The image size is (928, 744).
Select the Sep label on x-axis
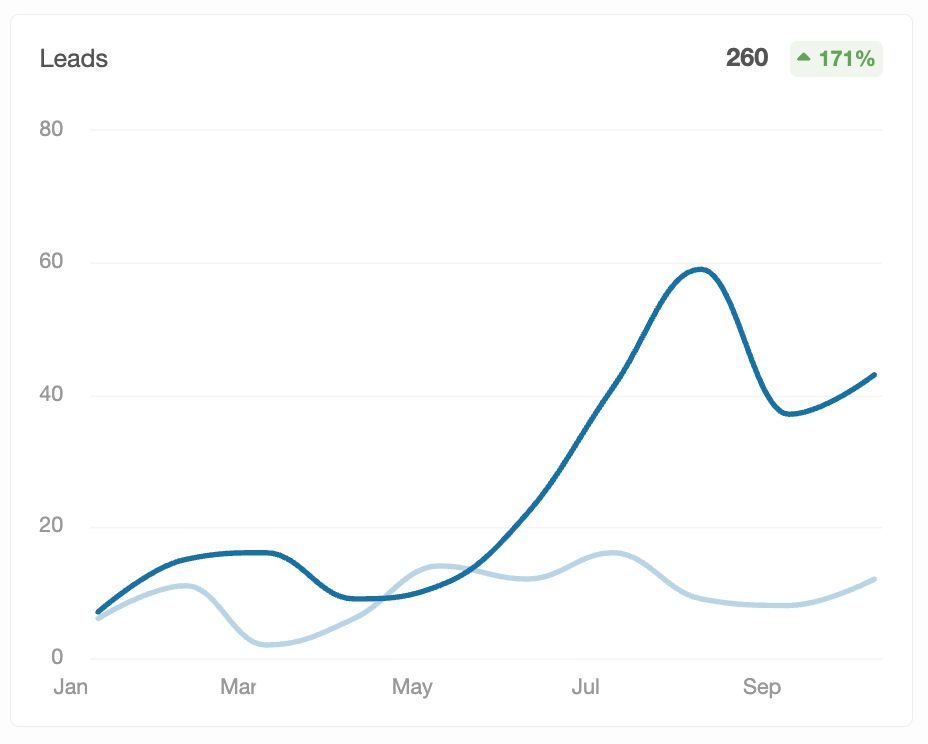tap(762, 687)
